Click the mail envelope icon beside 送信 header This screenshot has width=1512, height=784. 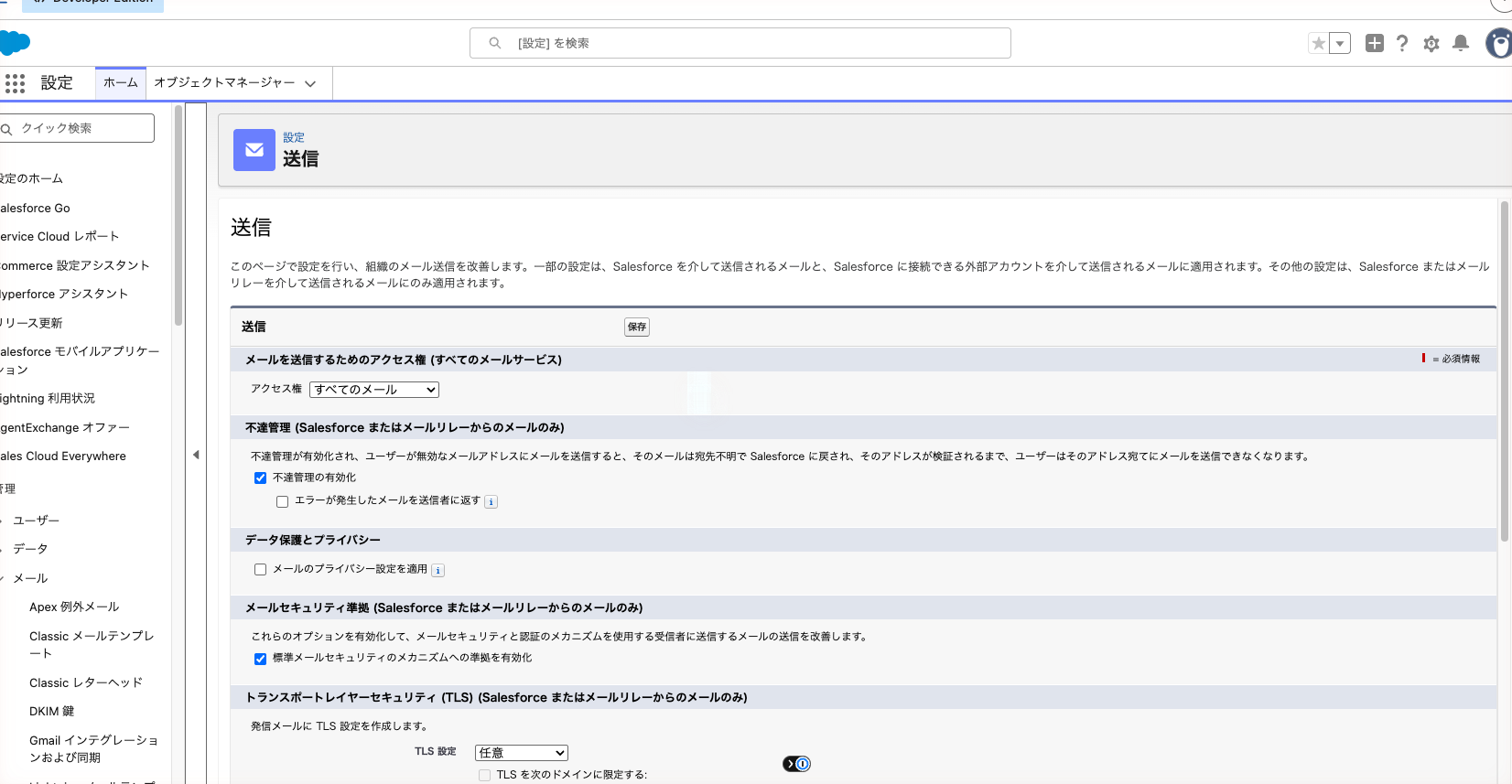pos(254,150)
